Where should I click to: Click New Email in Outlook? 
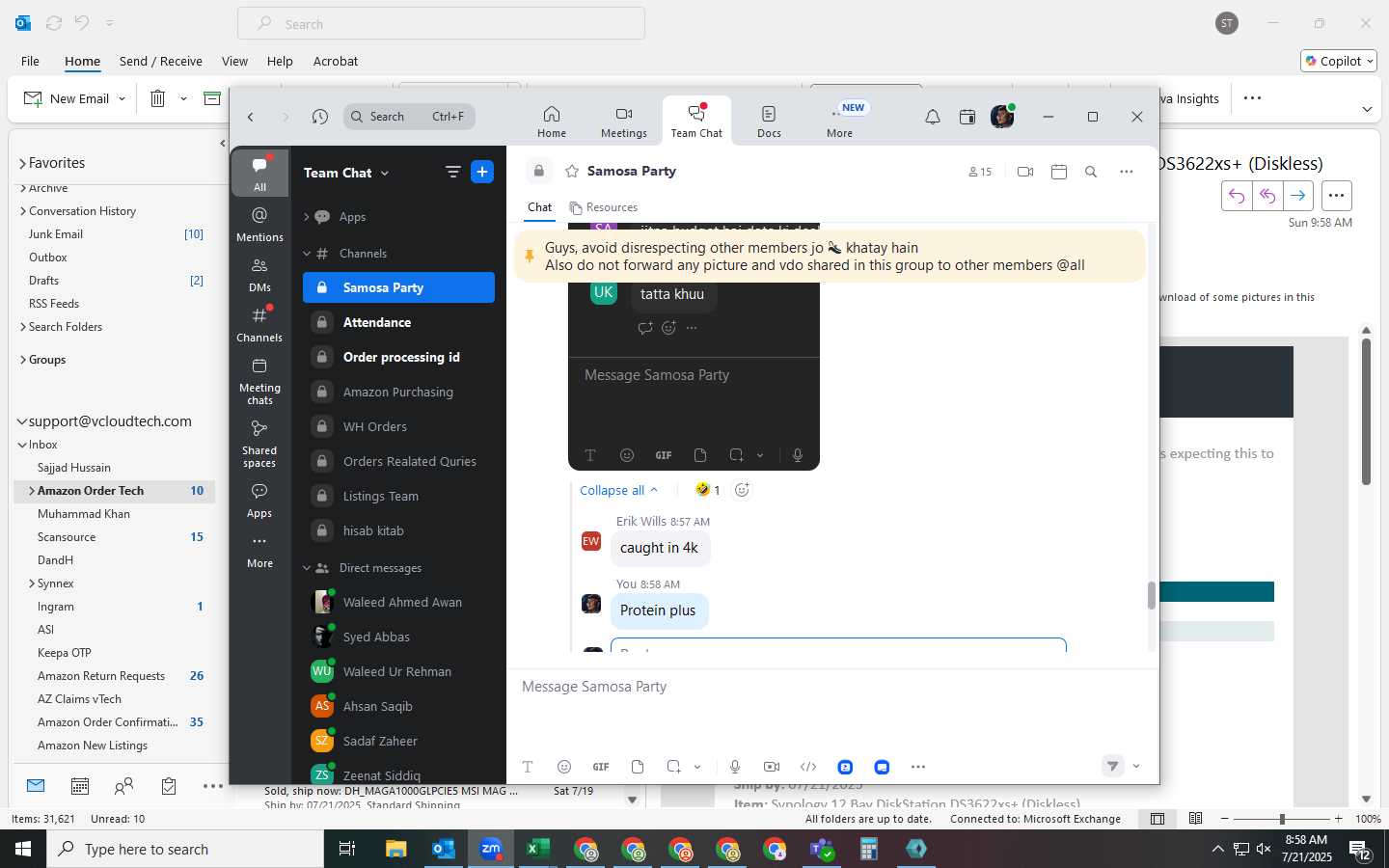pos(67,98)
